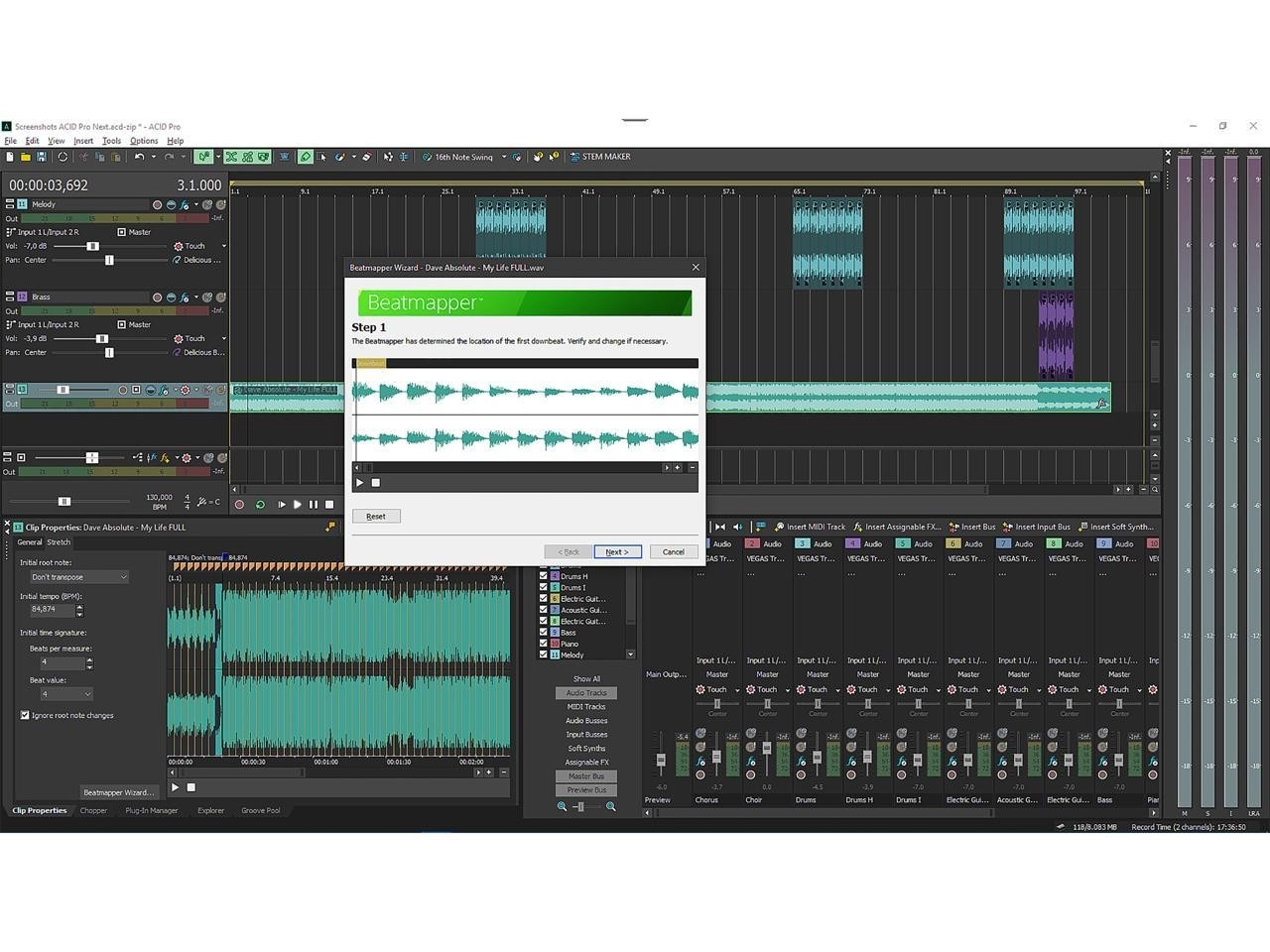The height and width of the screenshot is (952, 1270).
Task: Toggle Loop Playback in transport bar
Action: coord(260,505)
